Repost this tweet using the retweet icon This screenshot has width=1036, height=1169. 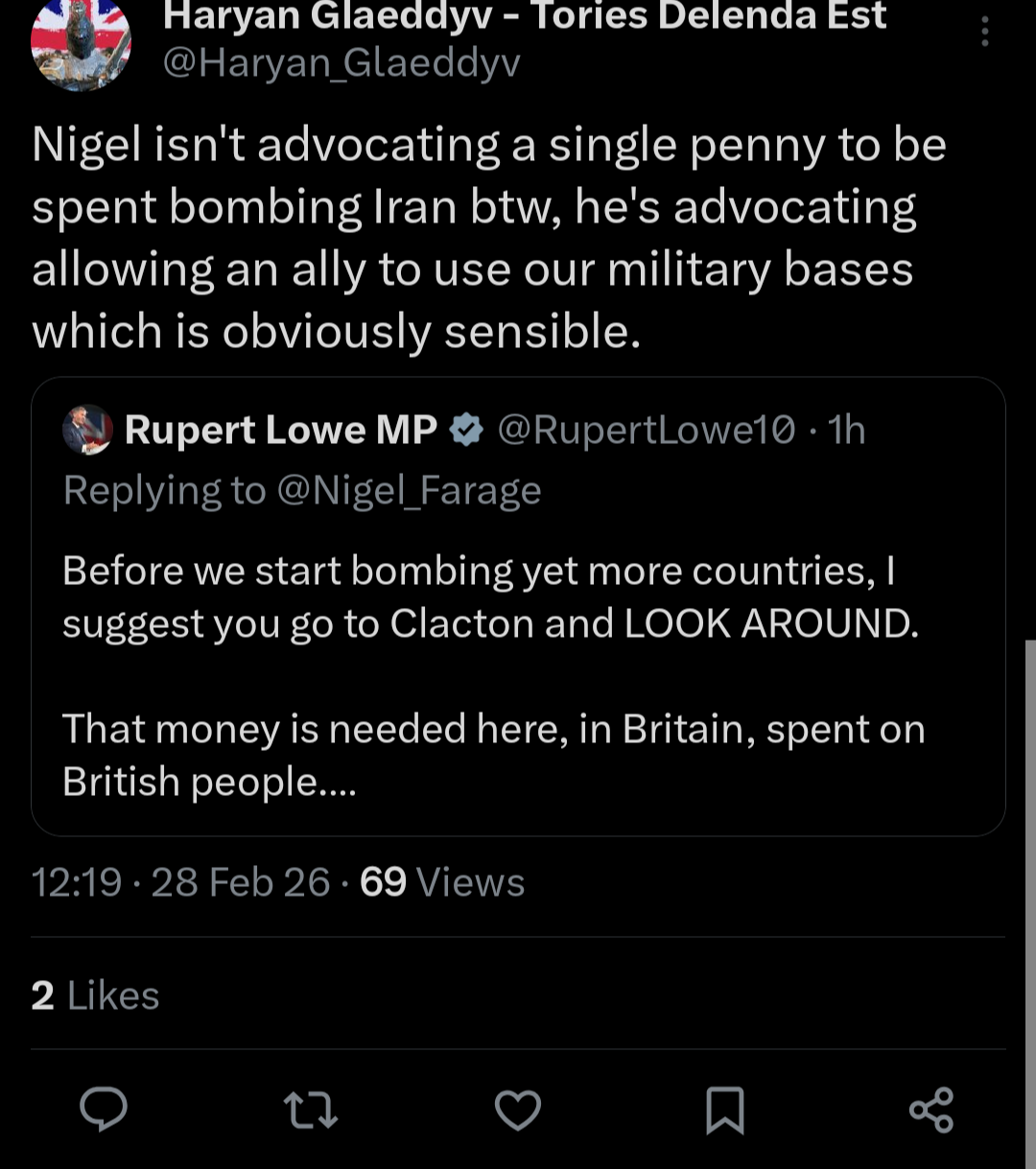(311, 1110)
